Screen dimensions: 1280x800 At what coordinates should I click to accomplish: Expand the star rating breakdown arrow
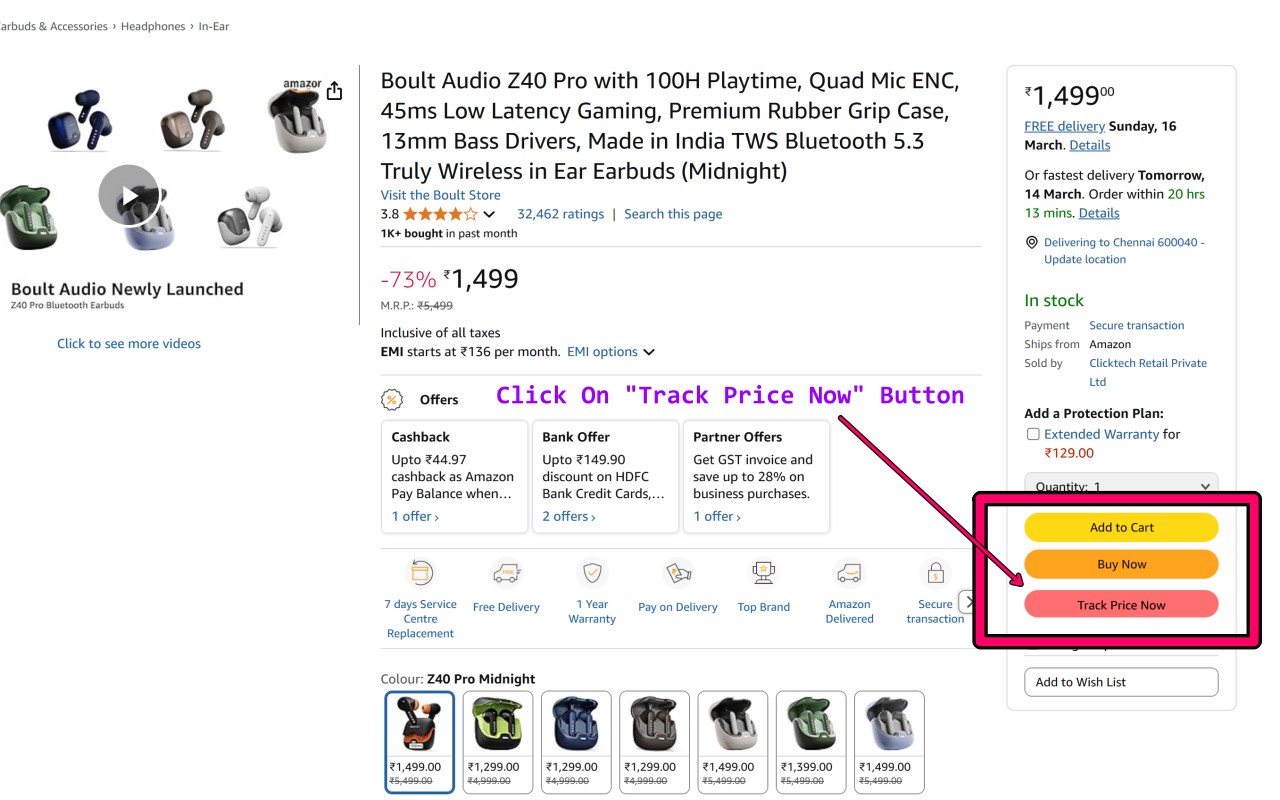point(489,214)
